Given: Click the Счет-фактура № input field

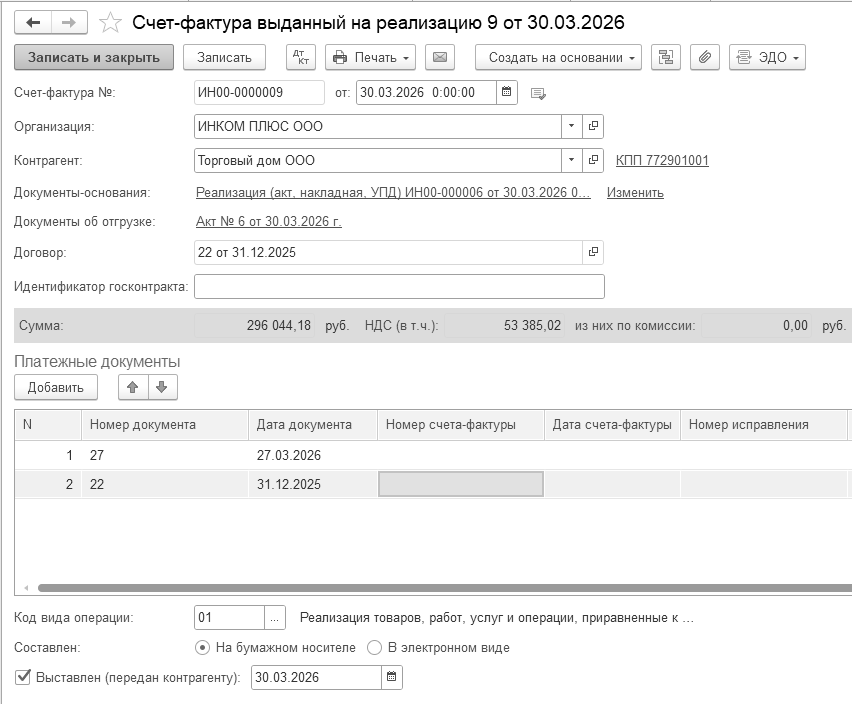Looking at the screenshot, I should pos(259,92).
